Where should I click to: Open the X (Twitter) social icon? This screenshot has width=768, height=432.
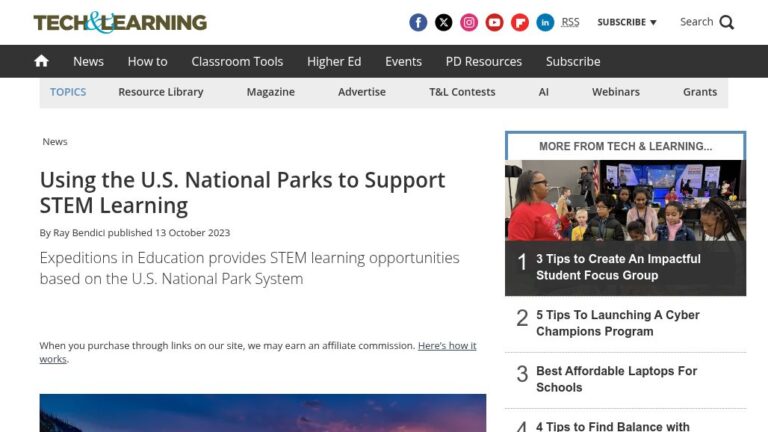click(443, 23)
